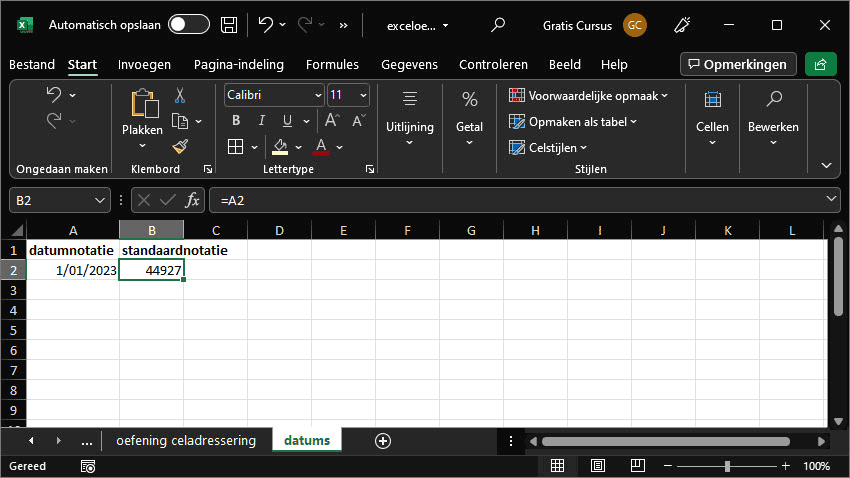Image resolution: width=850 pixels, height=478 pixels.
Task: Toggle Automatisch opslaan switch
Action: tap(188, 25)
